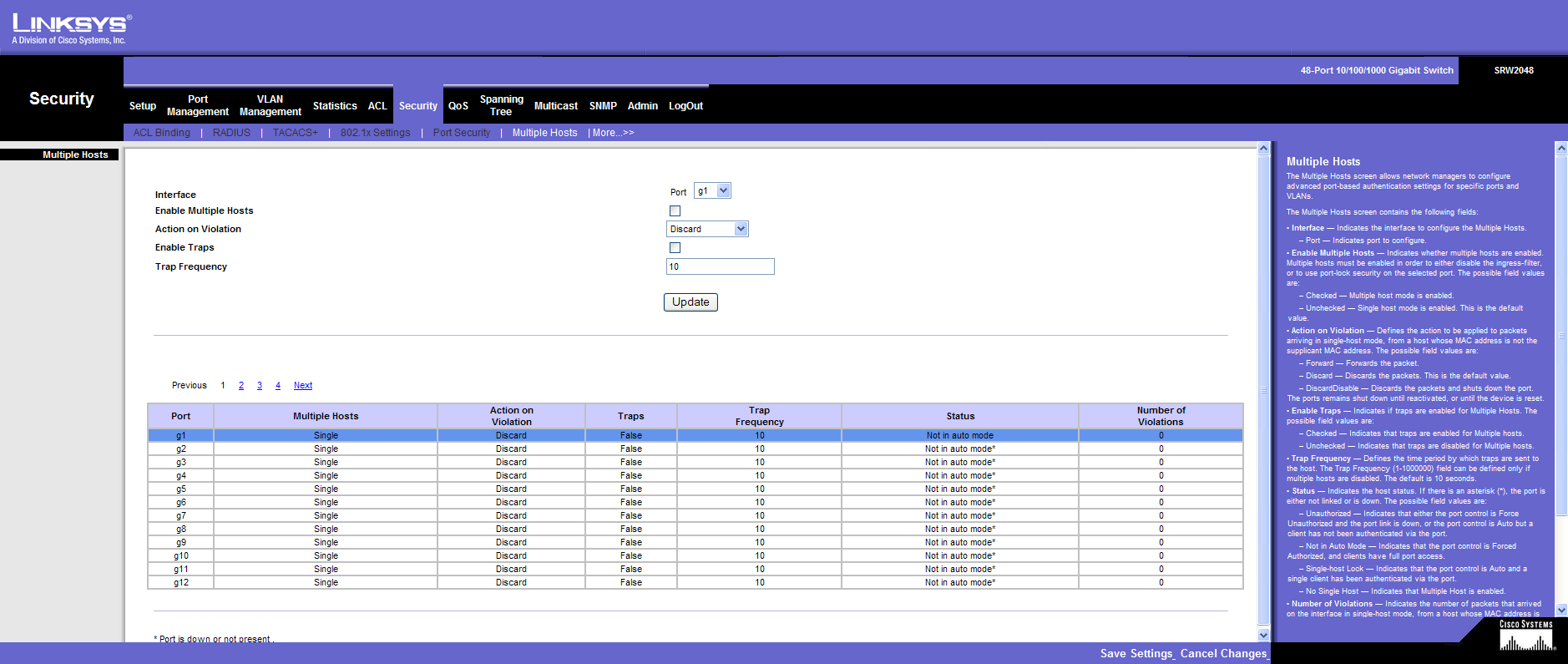Viewport: 1568px width, 664px height.
Task: Focus the Trap Frequency input field
Action: click(x=720, y=266)
